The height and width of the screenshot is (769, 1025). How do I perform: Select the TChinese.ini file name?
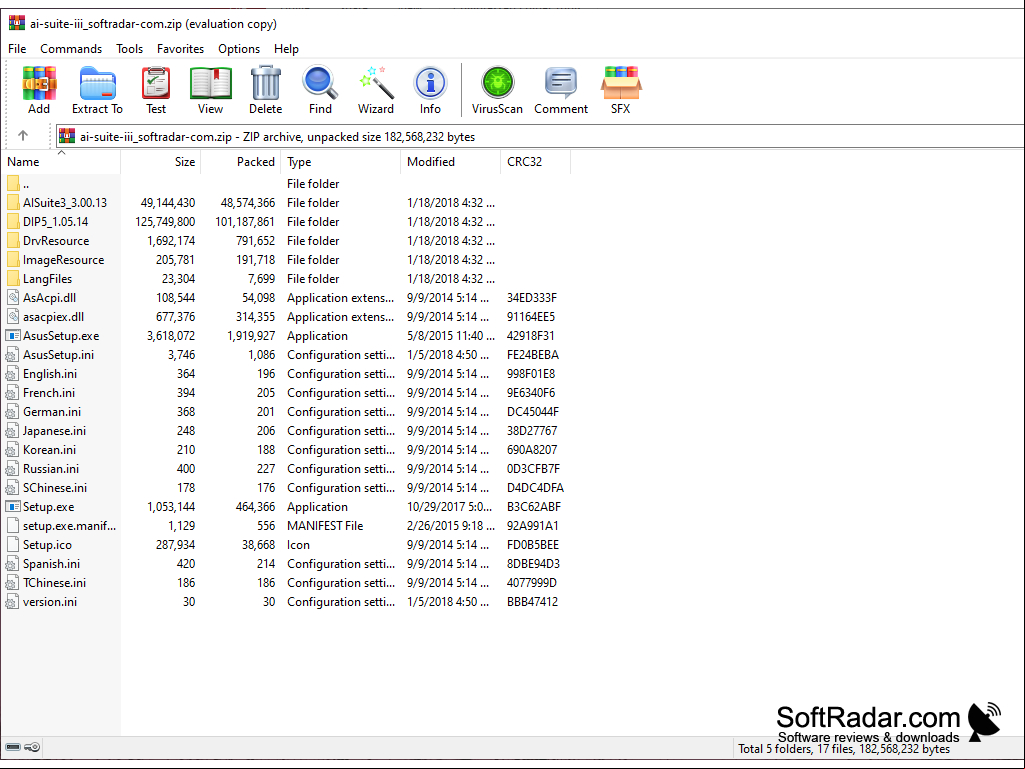coord(54,583)
